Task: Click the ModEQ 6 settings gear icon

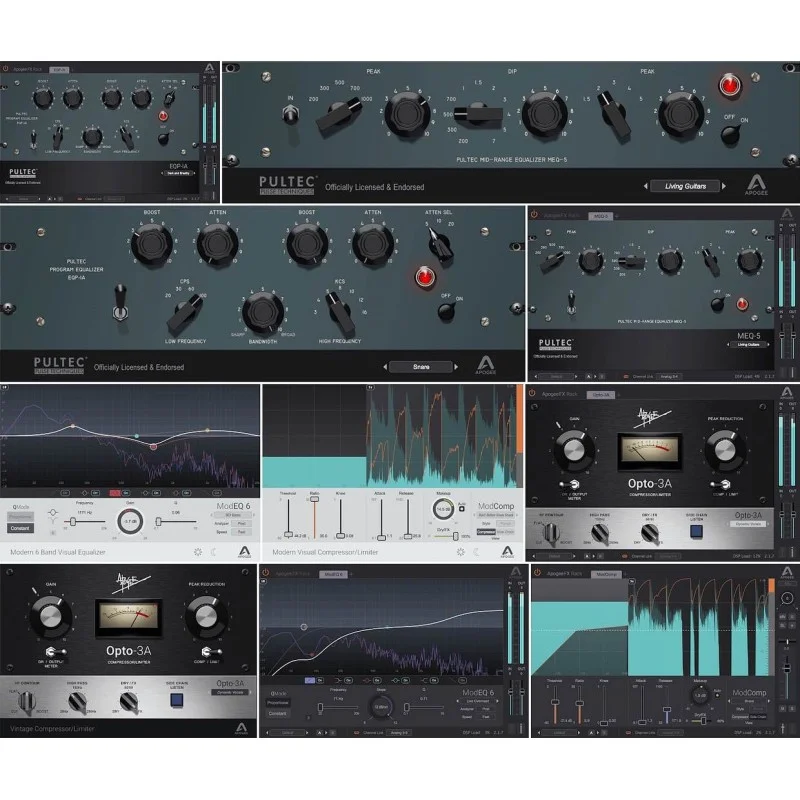Action: tap(198, 552)
